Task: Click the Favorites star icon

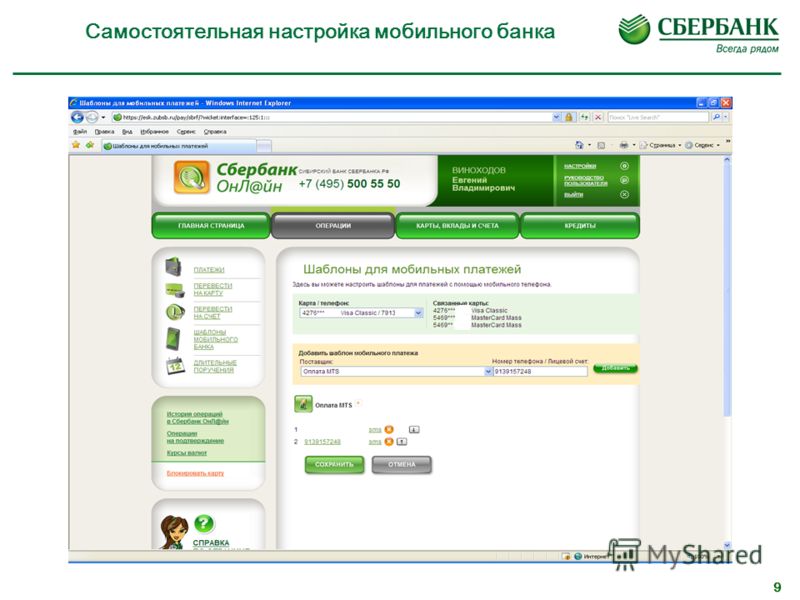Action: coord(77,145)
